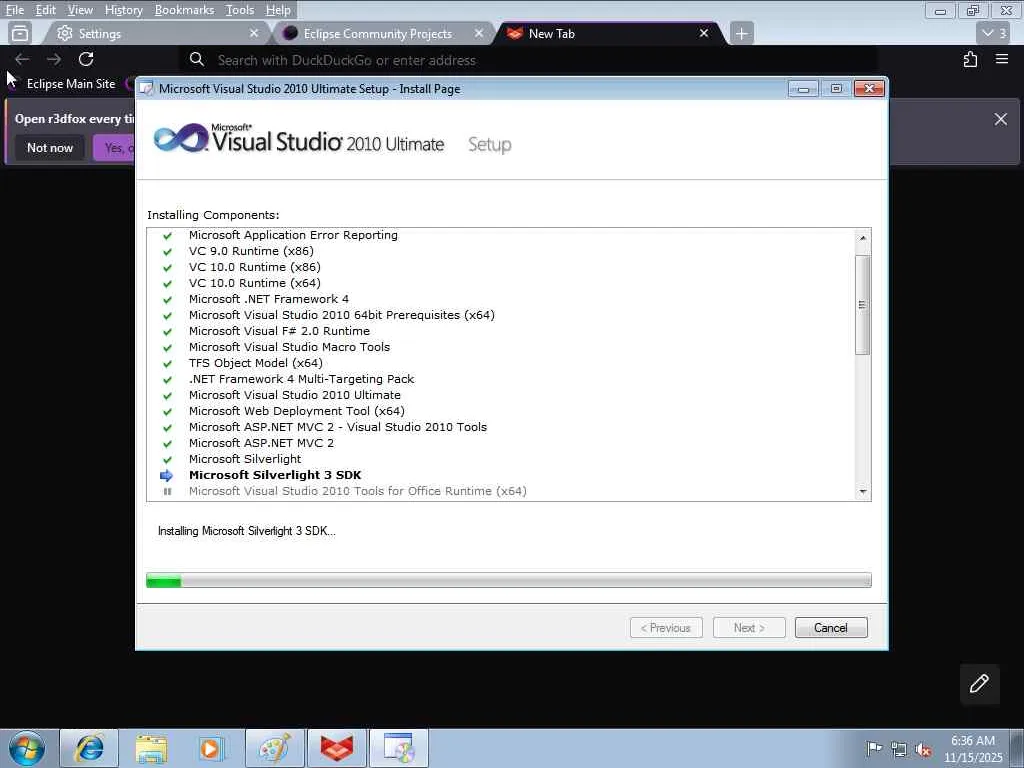Select Microsoft ASP.NET MVC 2 item

[x=261, y=443]
